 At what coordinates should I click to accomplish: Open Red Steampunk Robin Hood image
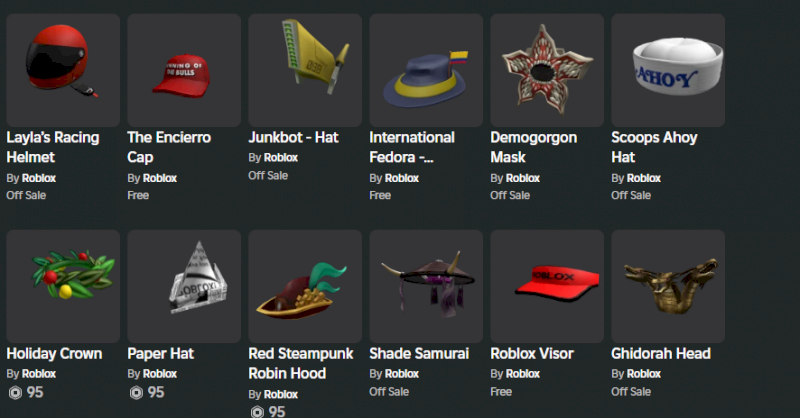click(305, 286)
